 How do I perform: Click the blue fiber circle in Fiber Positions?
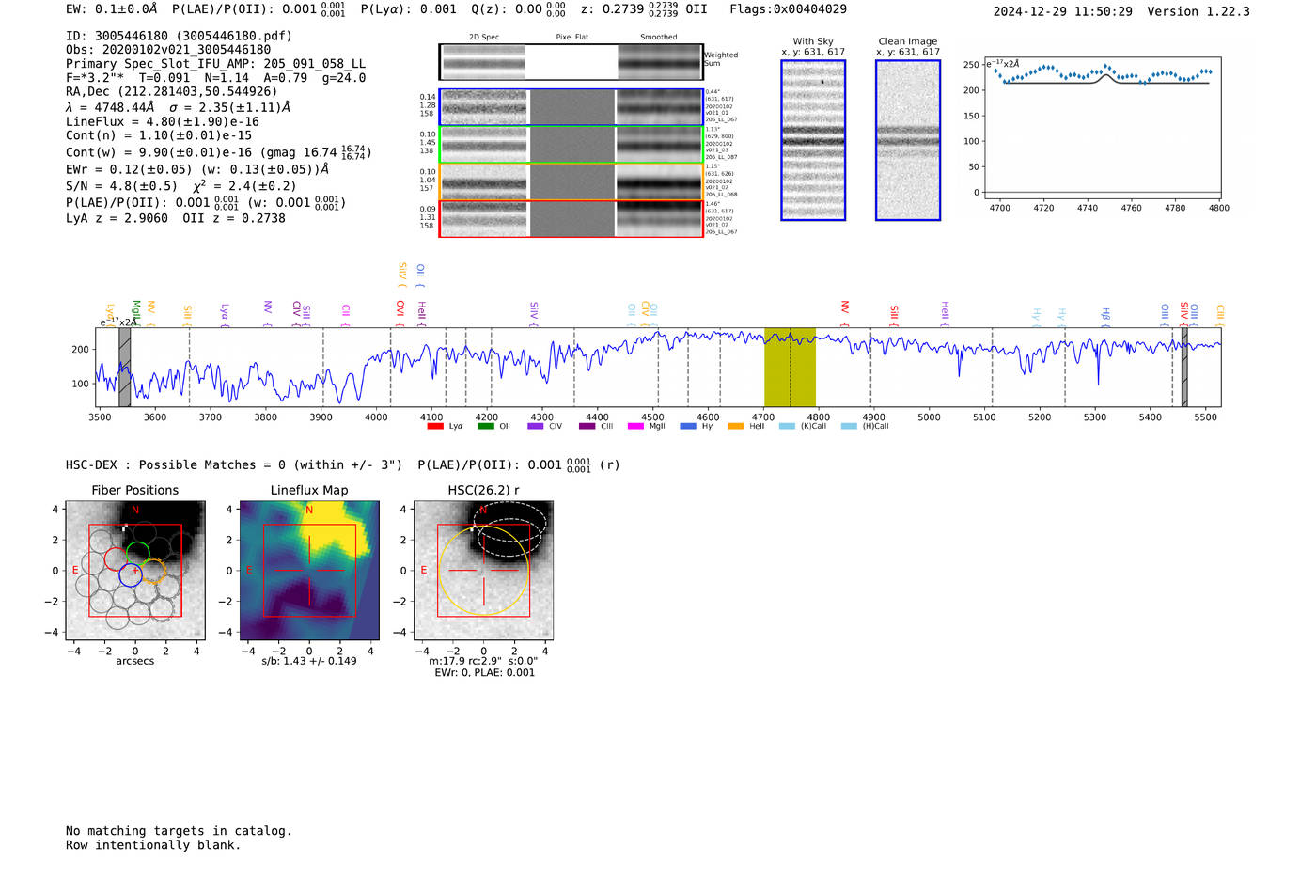click(x=131, y=575)
